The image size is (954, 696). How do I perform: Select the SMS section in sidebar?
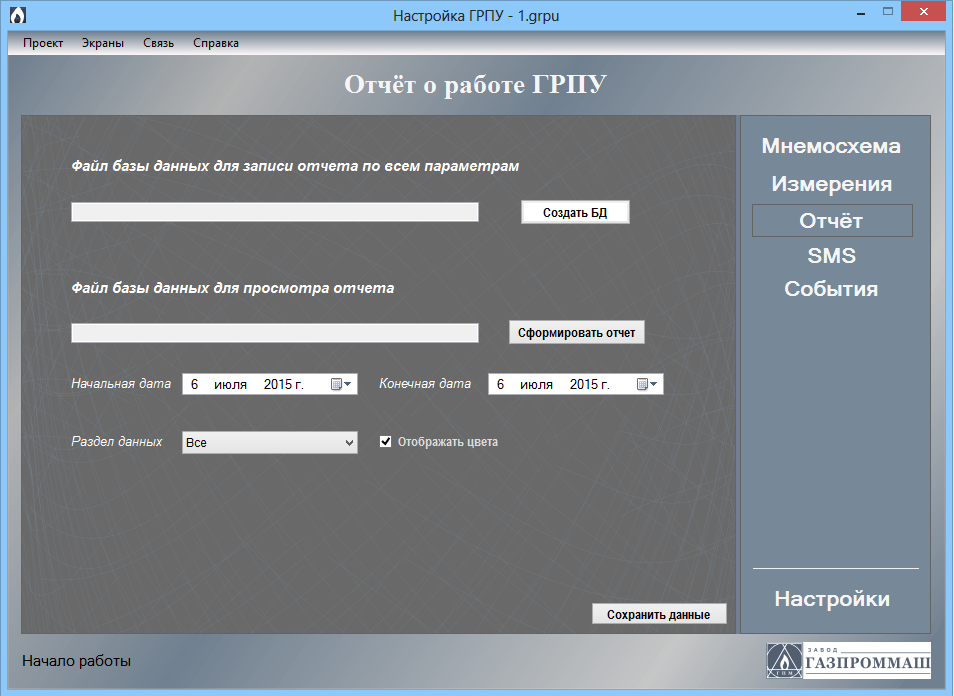[831, 256]
